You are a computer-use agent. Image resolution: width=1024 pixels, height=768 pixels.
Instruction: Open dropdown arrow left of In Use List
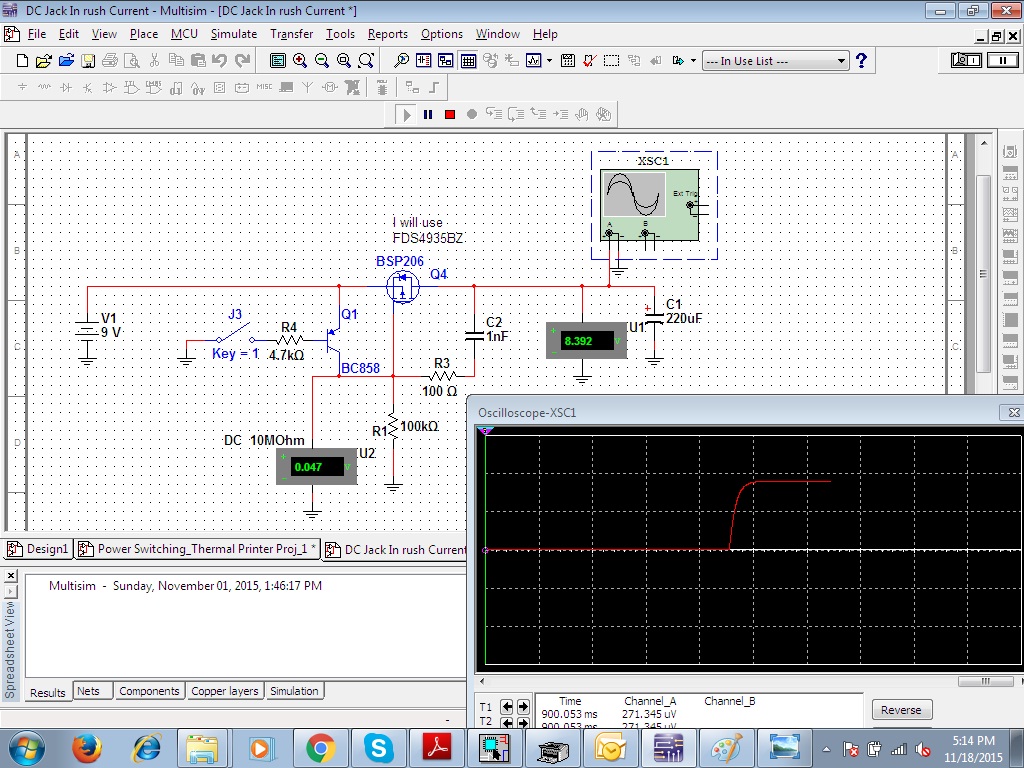[693, 61]
